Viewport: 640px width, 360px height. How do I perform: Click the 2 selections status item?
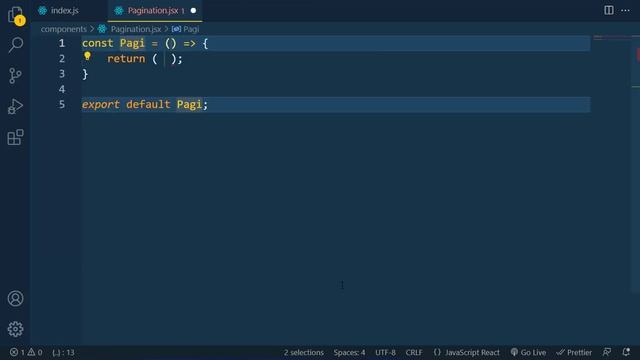click(x=304, y=352)
